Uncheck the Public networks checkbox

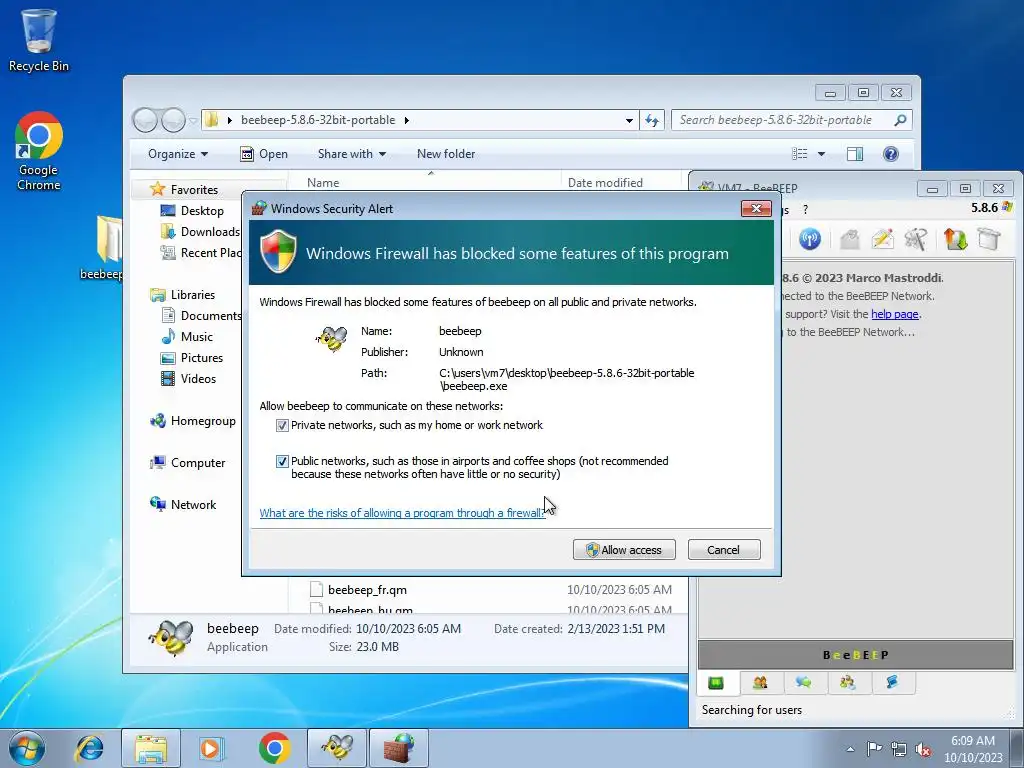click(x=282, y=462)
